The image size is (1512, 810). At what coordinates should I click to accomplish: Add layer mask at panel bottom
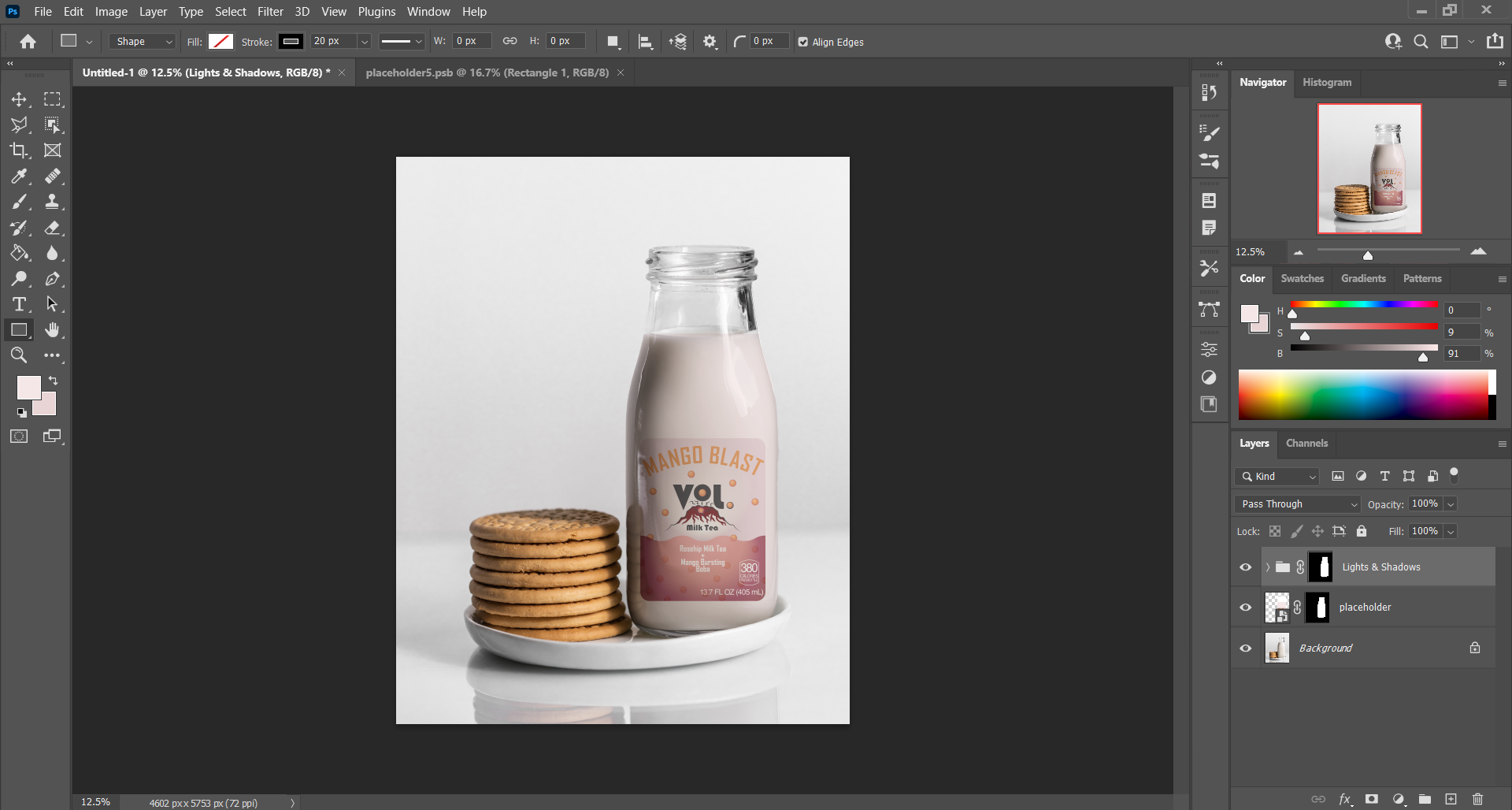[1372, 799]
